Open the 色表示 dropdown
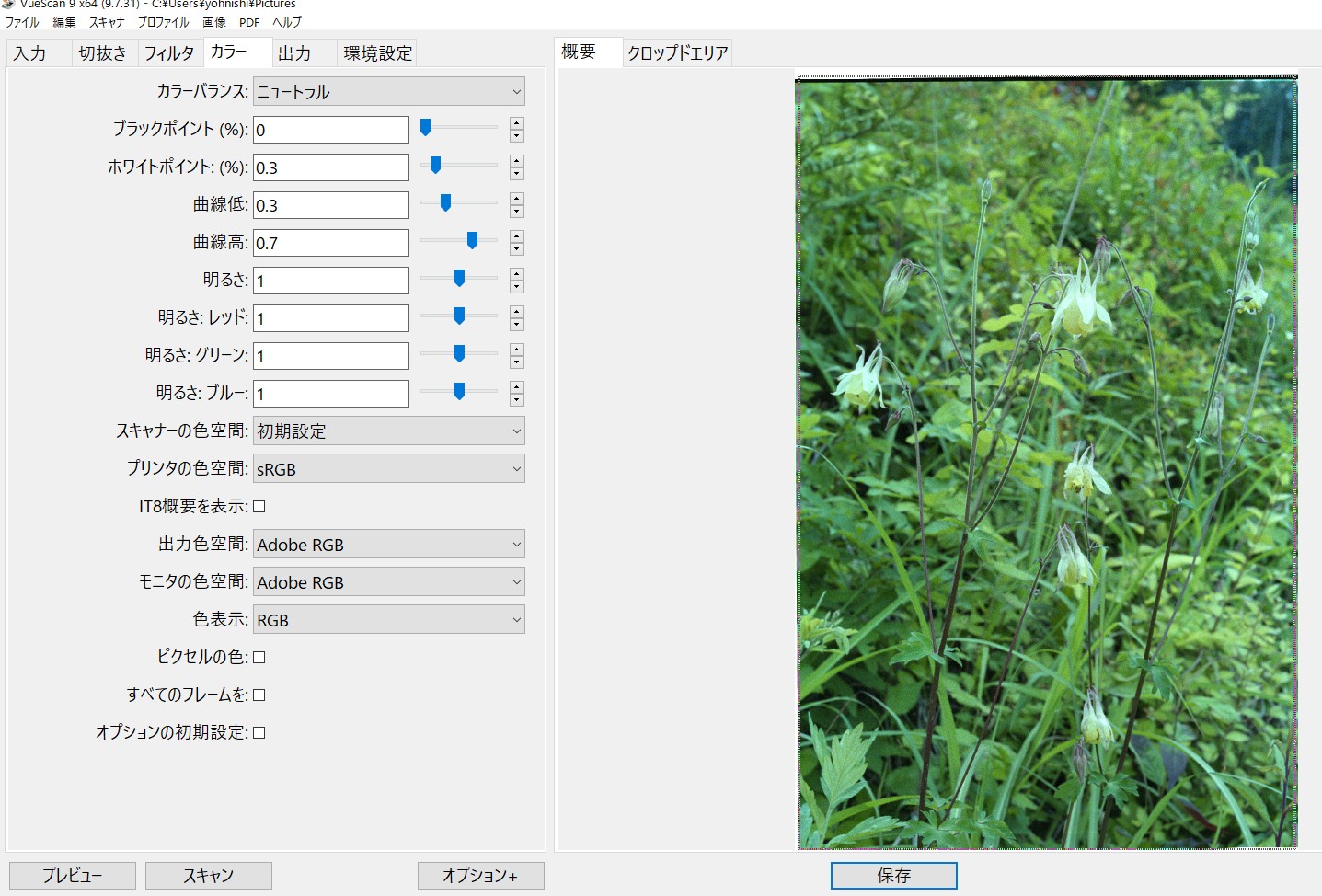Screen dimensions: 1322x896 (388, 619)
